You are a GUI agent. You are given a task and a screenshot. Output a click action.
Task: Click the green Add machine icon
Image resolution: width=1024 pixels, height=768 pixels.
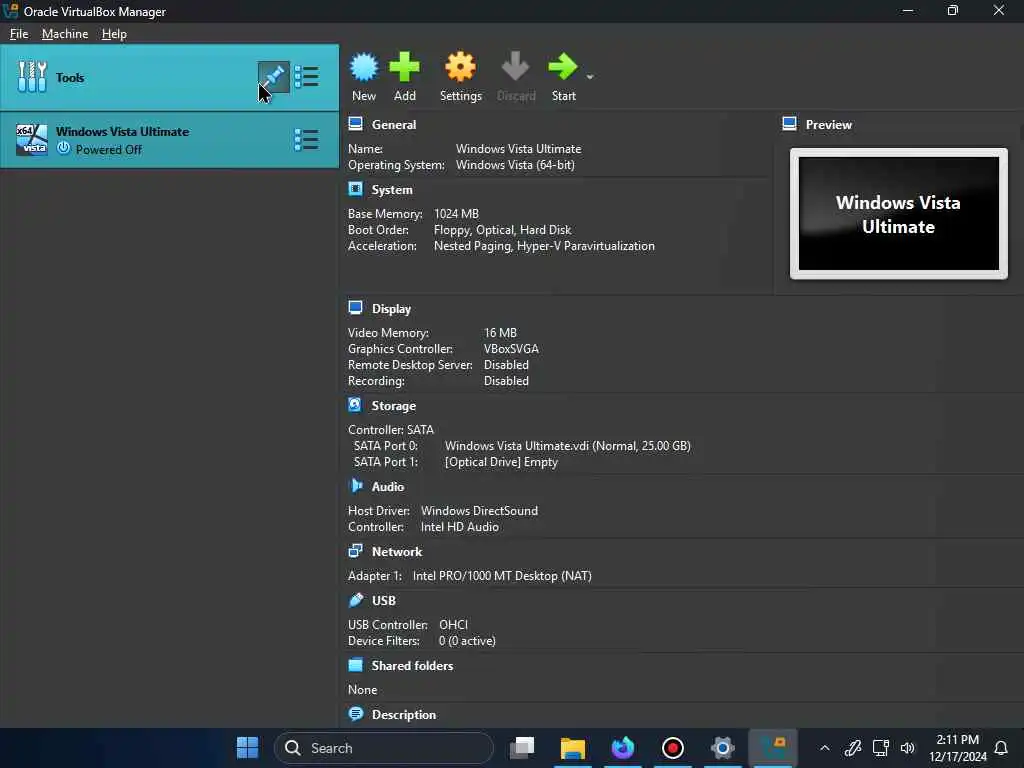[x=404, y=67]
